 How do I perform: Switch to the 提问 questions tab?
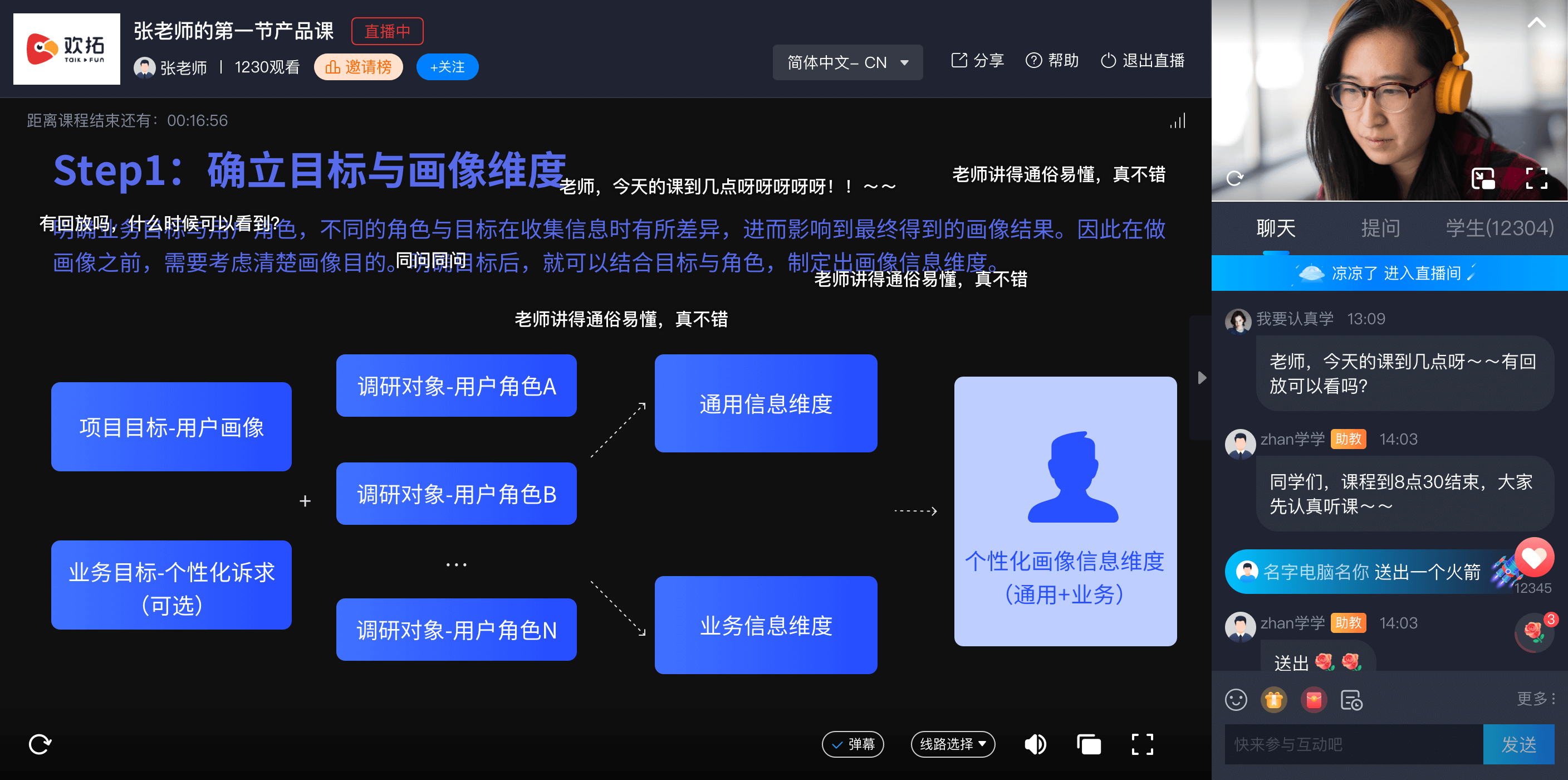pyautogui.click(x=1380, y=228)
